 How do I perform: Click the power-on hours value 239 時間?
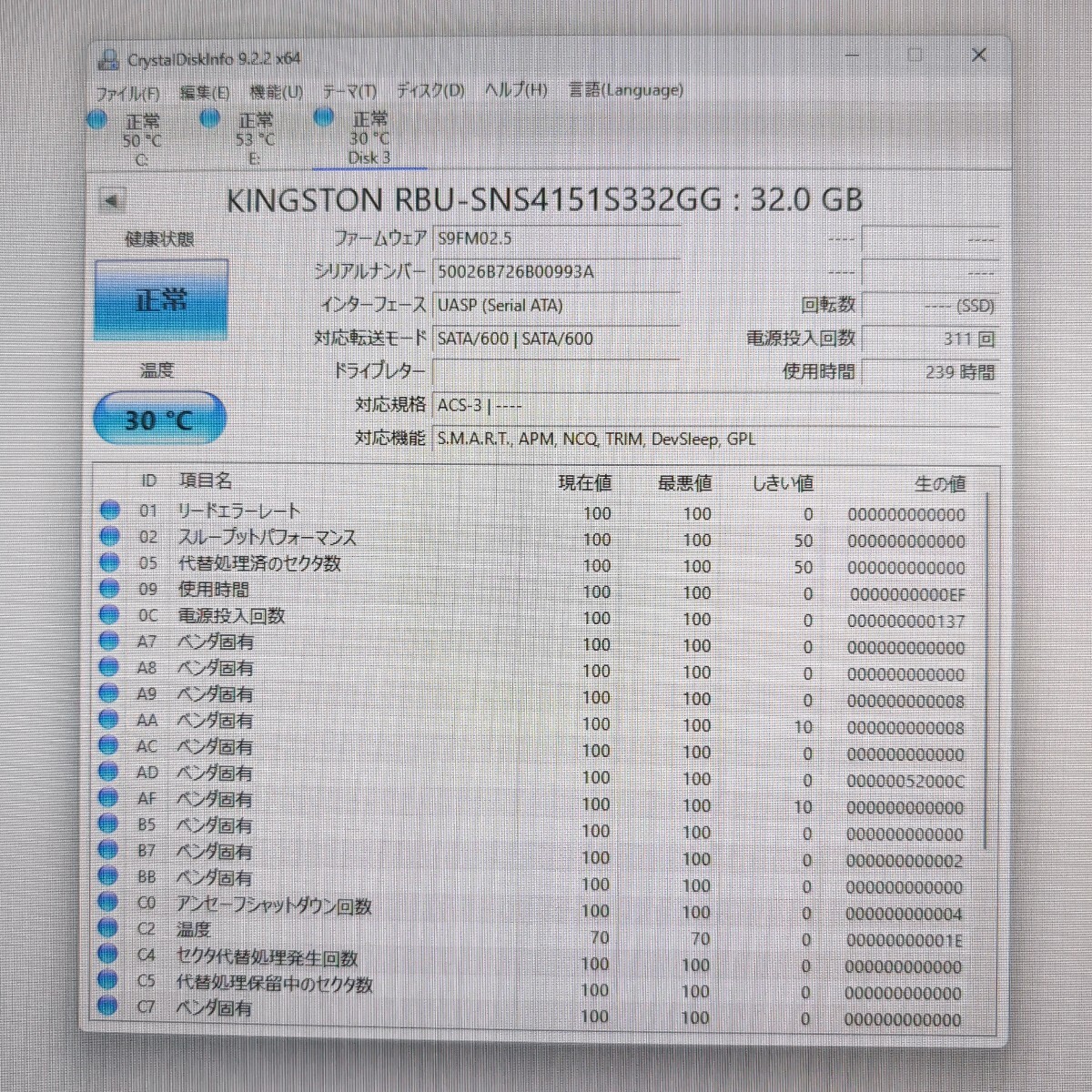[x=930, y=371]
